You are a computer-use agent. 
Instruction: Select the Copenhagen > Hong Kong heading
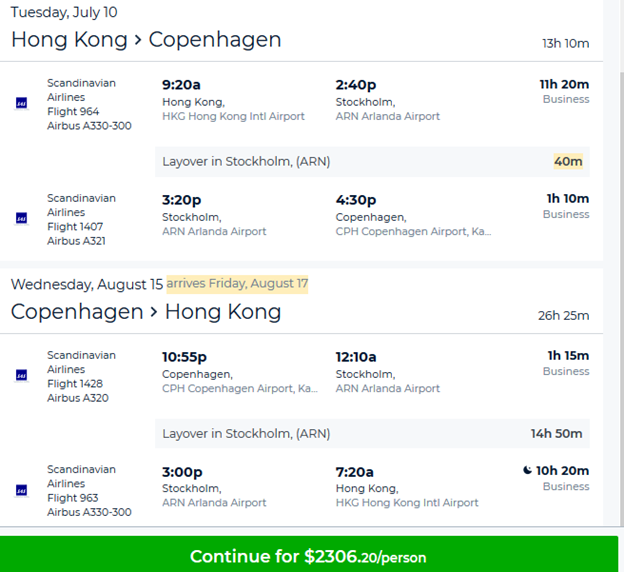[x=146, y=312]
